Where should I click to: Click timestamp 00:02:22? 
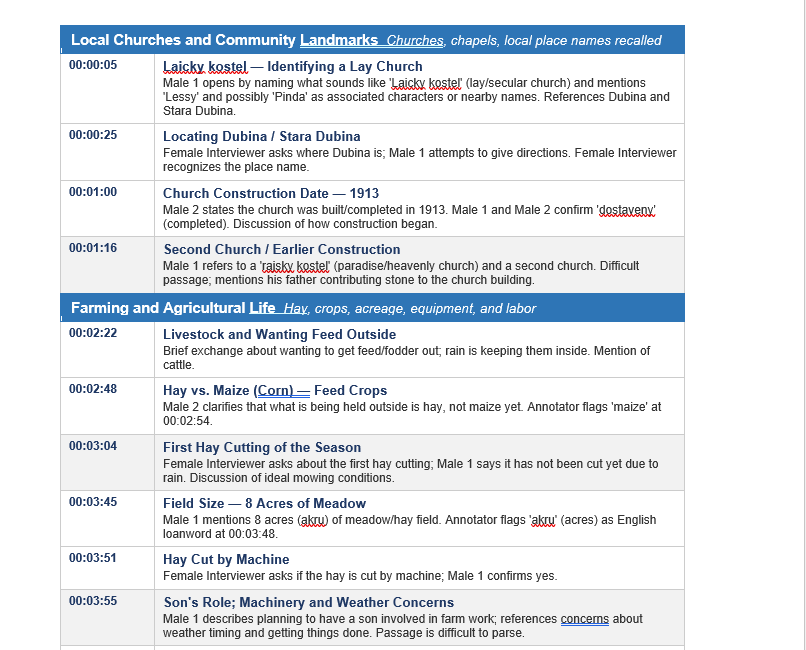93,332
